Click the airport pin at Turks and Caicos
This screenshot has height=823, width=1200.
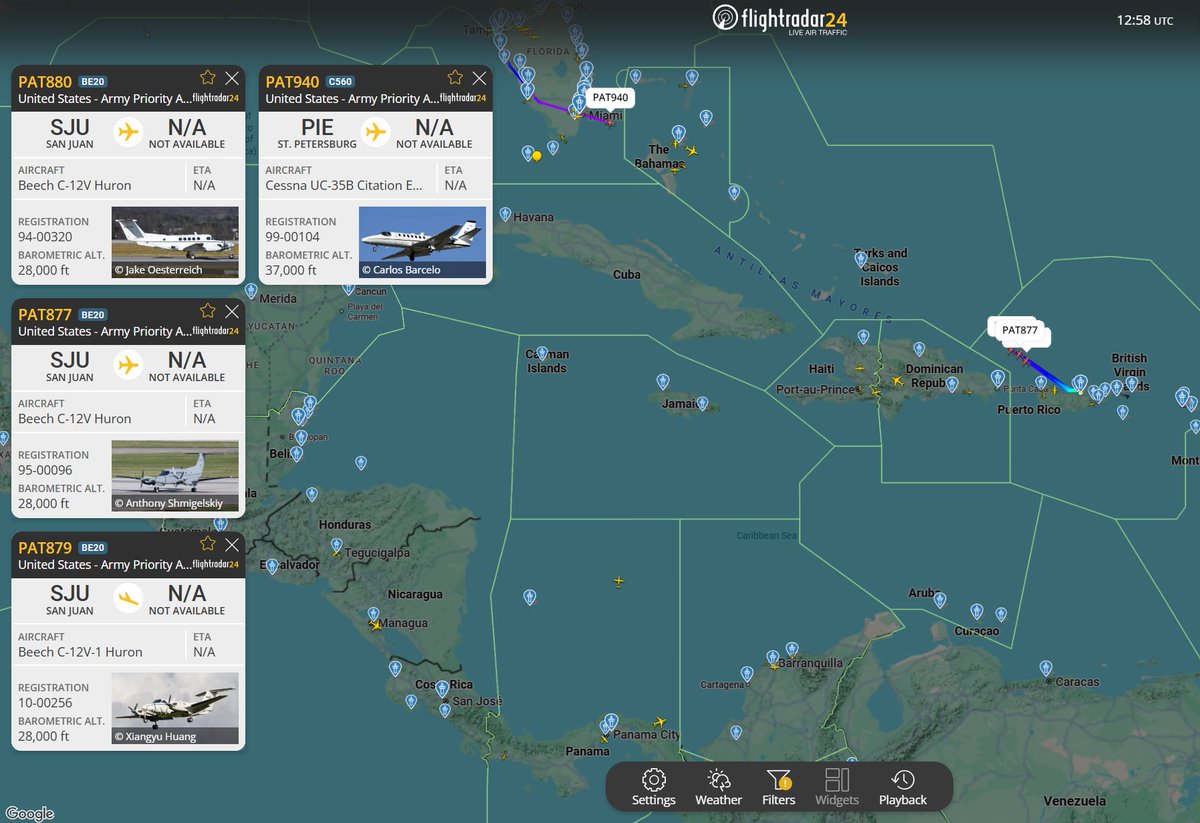861,259
